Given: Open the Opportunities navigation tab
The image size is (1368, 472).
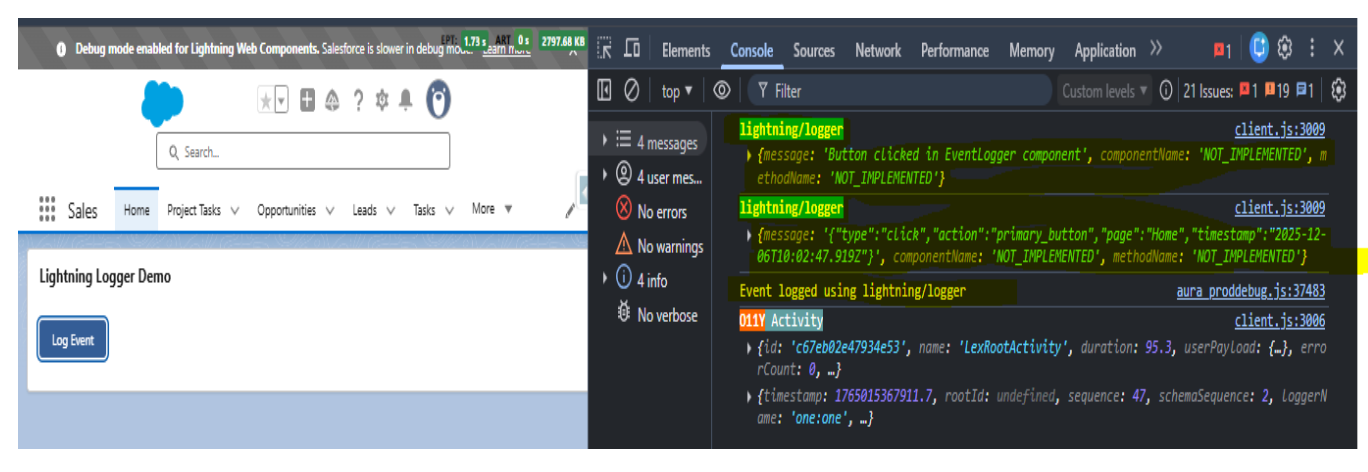Looking at the screenshot, I should (x=286, y=210).
